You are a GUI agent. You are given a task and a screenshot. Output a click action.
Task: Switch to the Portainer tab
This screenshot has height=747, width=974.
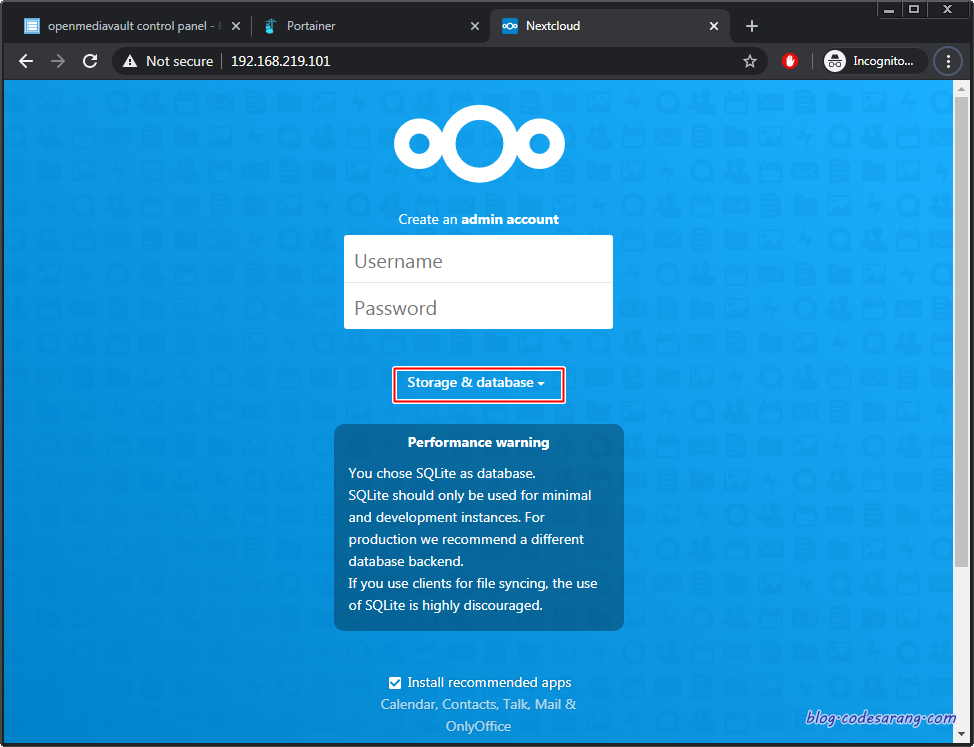coord(371,26)
